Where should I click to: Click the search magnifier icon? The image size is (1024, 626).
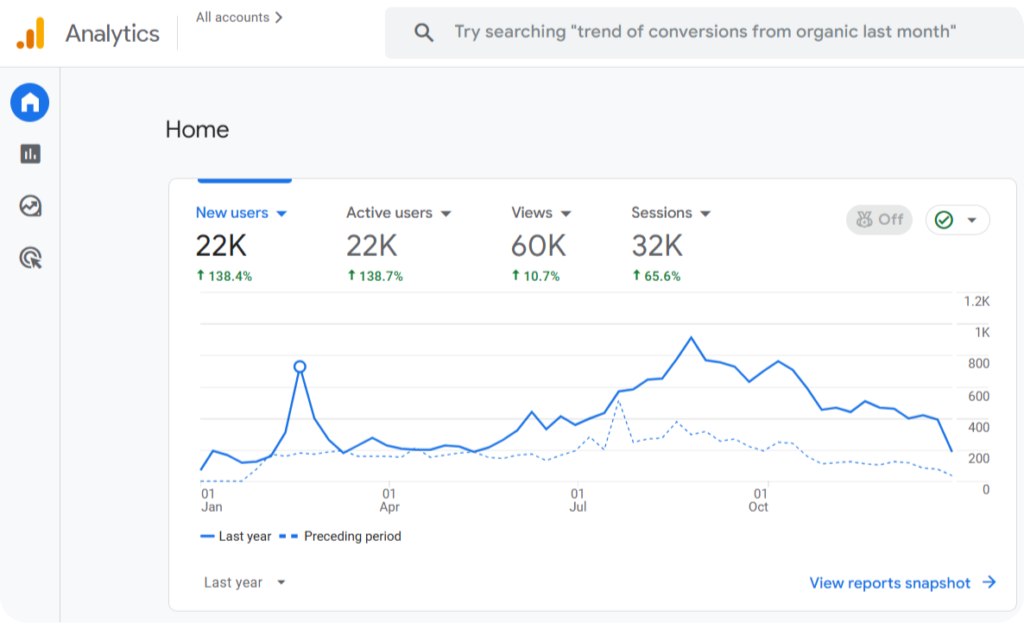point(424,32)
